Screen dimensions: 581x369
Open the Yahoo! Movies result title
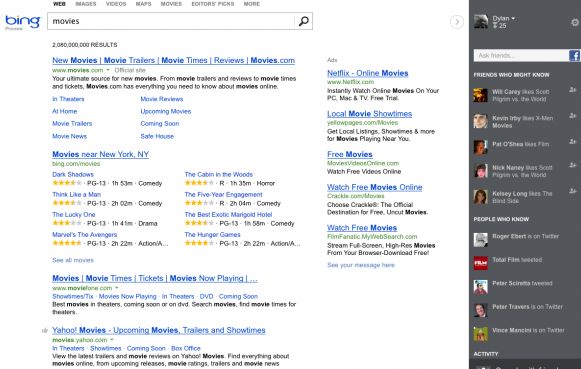point(159,330)
